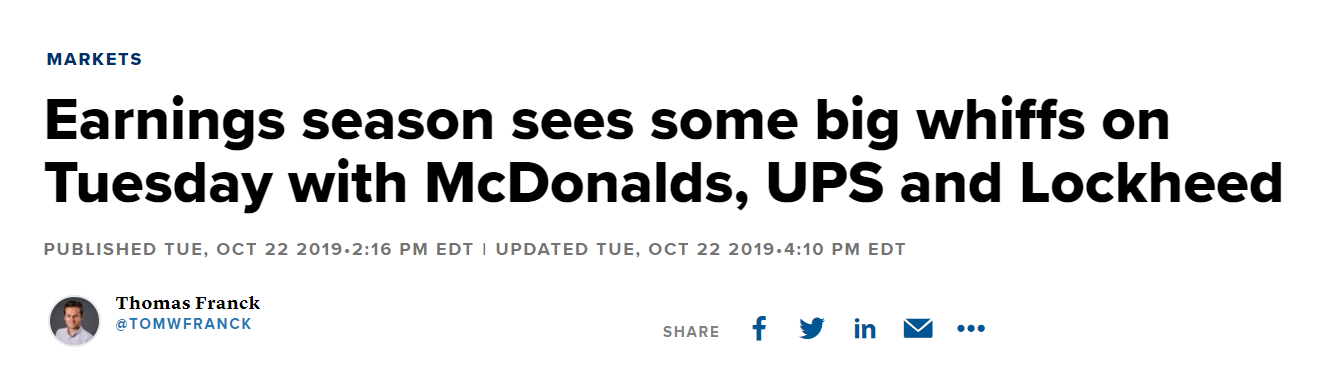The height and width of the screenshot is (387, 1331).
Task: Share the article via email envelope icon
Action: coord(918,329)
